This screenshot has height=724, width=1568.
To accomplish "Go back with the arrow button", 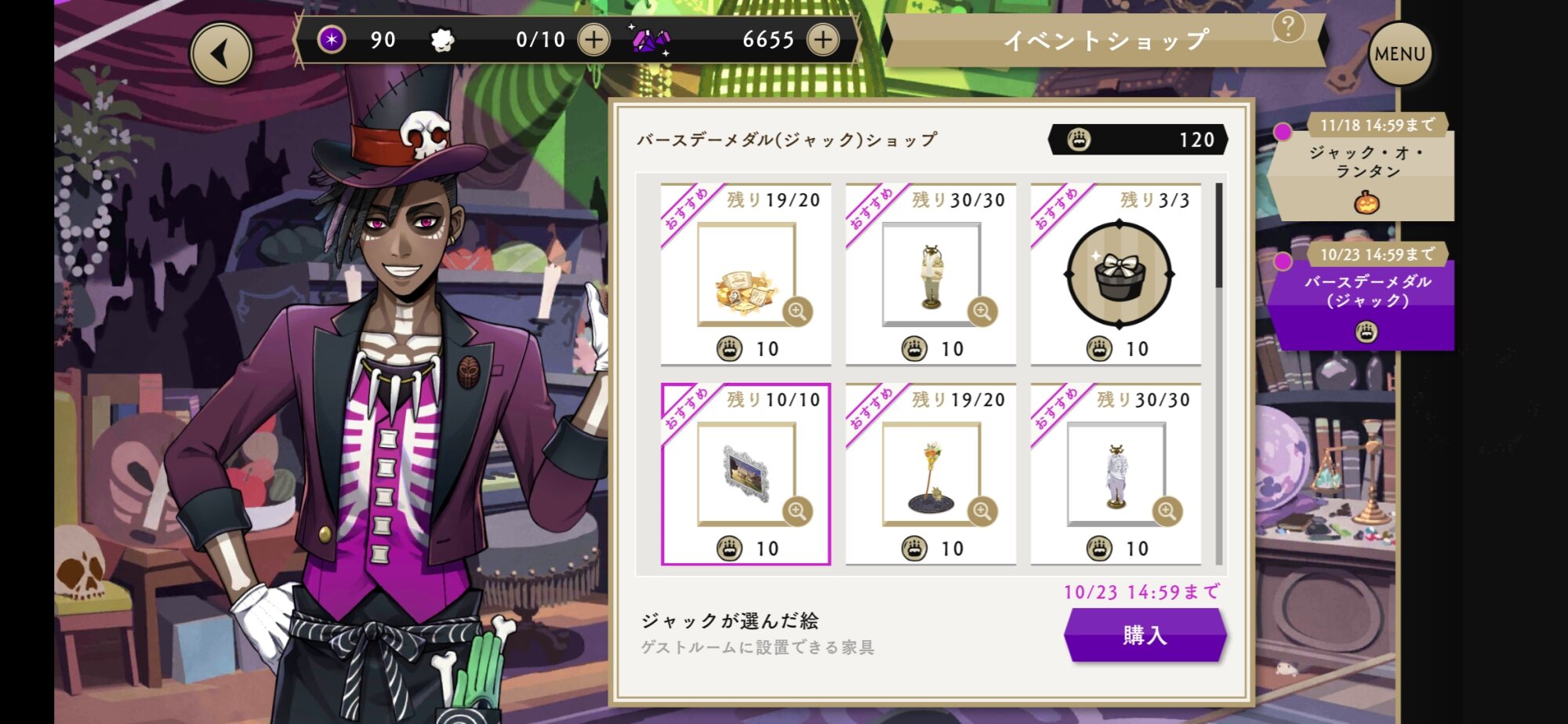I will 221,53.
